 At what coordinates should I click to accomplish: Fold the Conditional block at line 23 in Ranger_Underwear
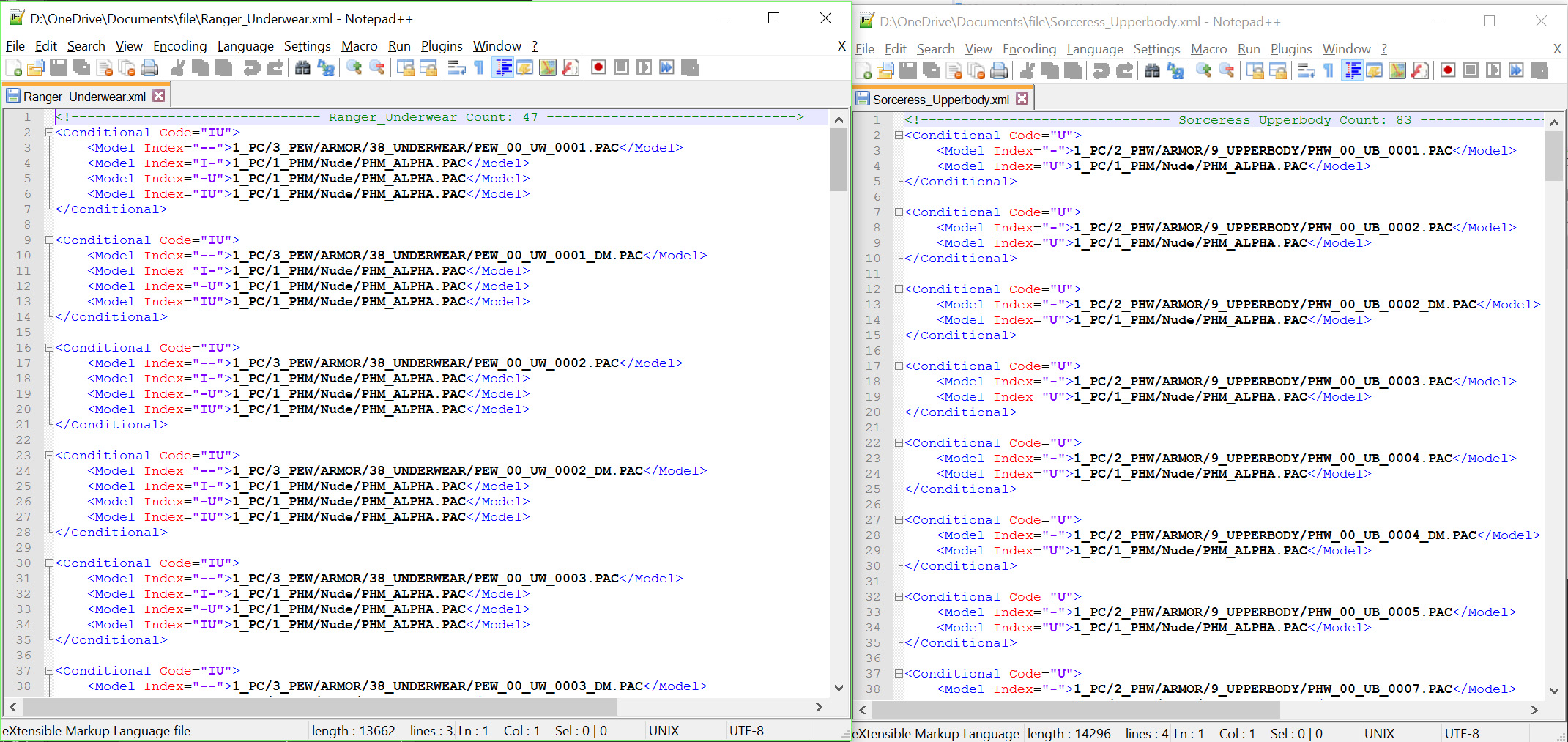[49, 456]
